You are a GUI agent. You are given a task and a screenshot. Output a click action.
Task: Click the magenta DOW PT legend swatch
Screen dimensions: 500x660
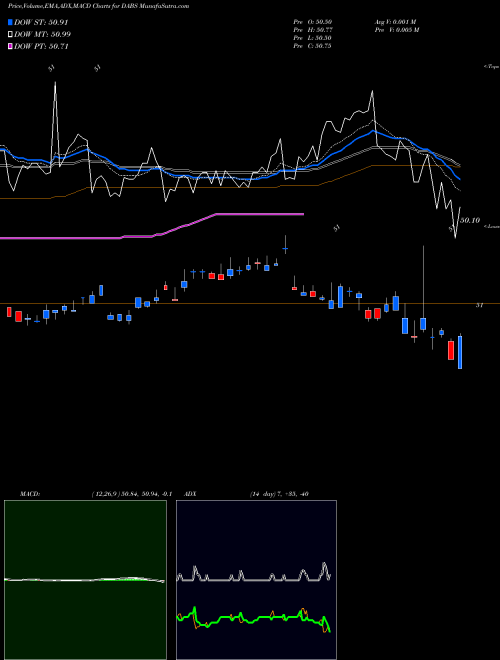(x=10, y=46)
